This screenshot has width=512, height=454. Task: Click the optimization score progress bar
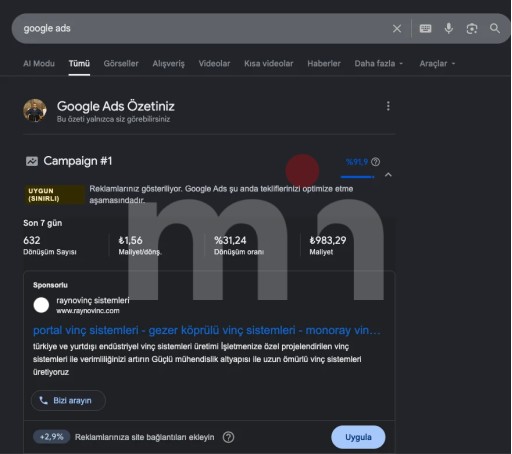(358, 177)
